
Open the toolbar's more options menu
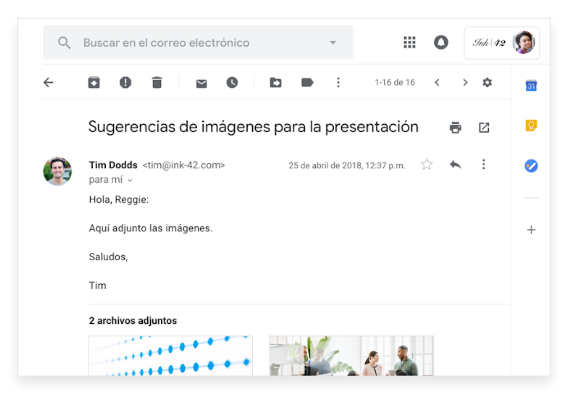(338, 83)
